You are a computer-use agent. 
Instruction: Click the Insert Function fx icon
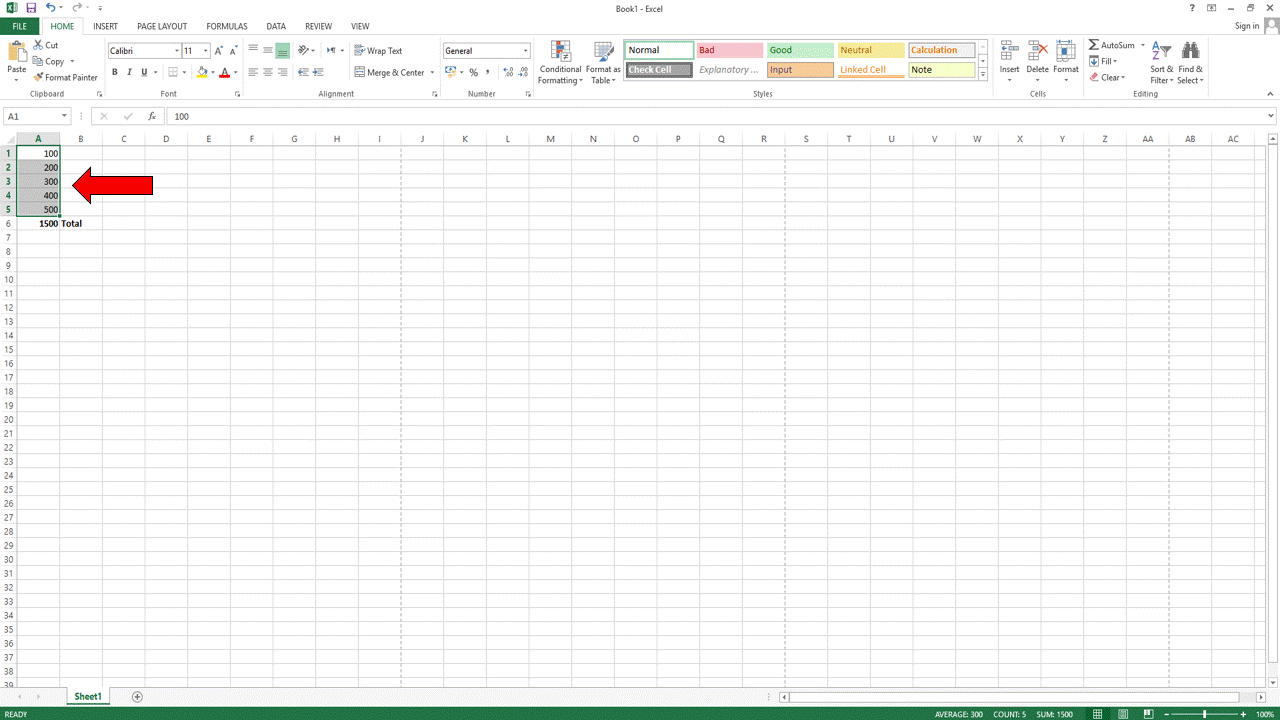[152, 116]
